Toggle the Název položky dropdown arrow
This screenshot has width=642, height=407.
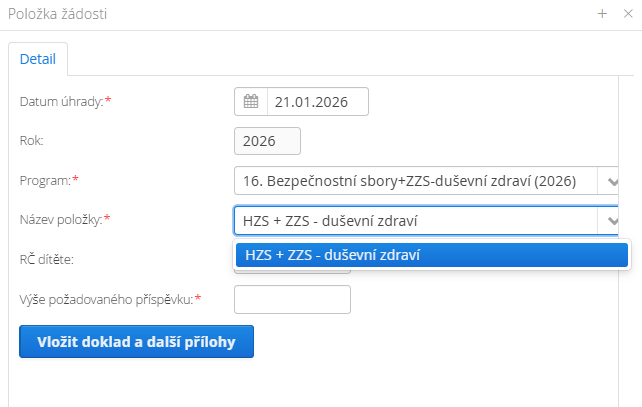[x=611, y=220]
